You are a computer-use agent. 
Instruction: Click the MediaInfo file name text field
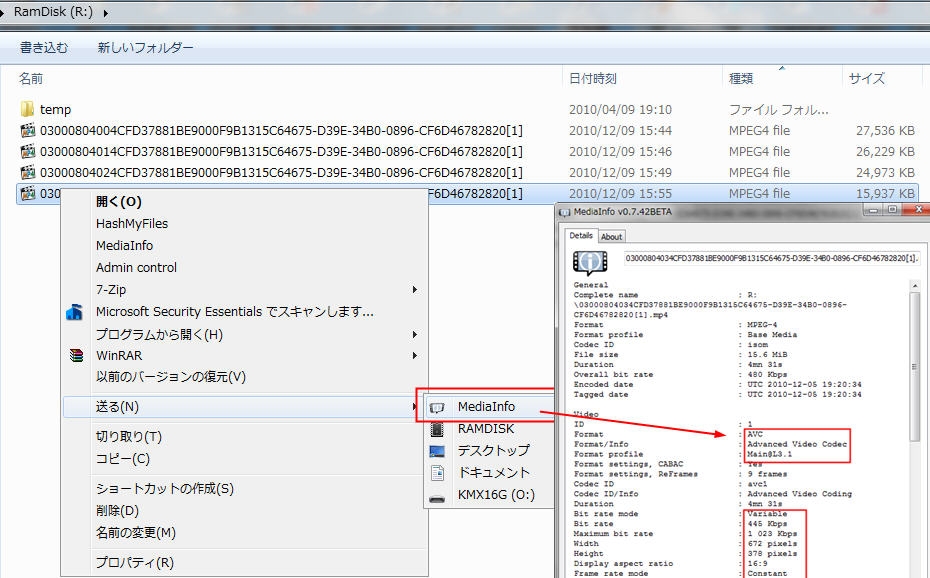pos(771,258)
